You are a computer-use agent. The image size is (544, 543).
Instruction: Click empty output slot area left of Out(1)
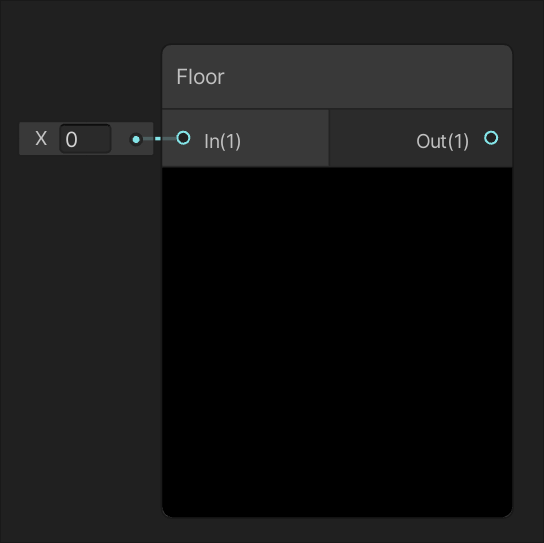371,139
